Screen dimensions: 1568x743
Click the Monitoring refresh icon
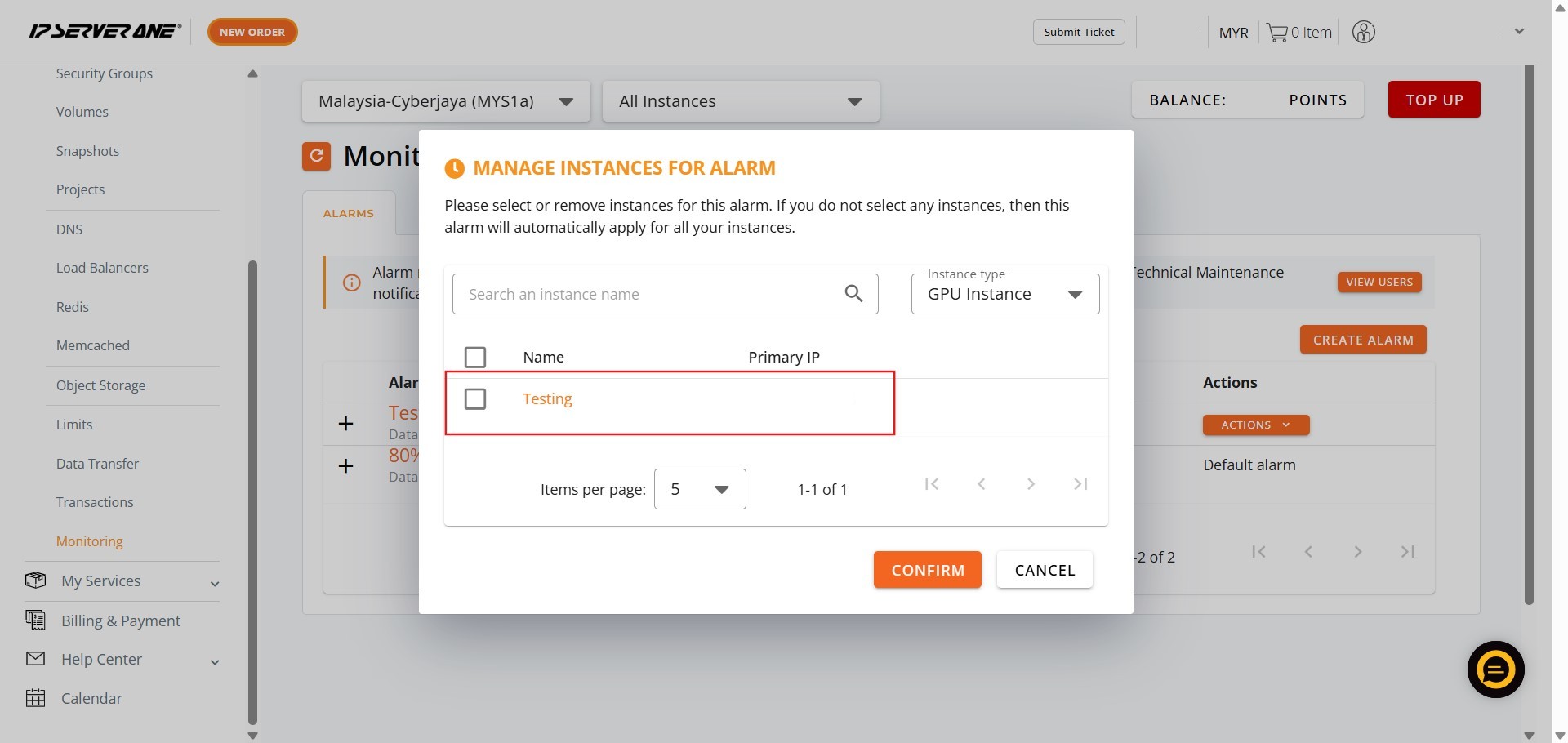[x=317, y=156]
